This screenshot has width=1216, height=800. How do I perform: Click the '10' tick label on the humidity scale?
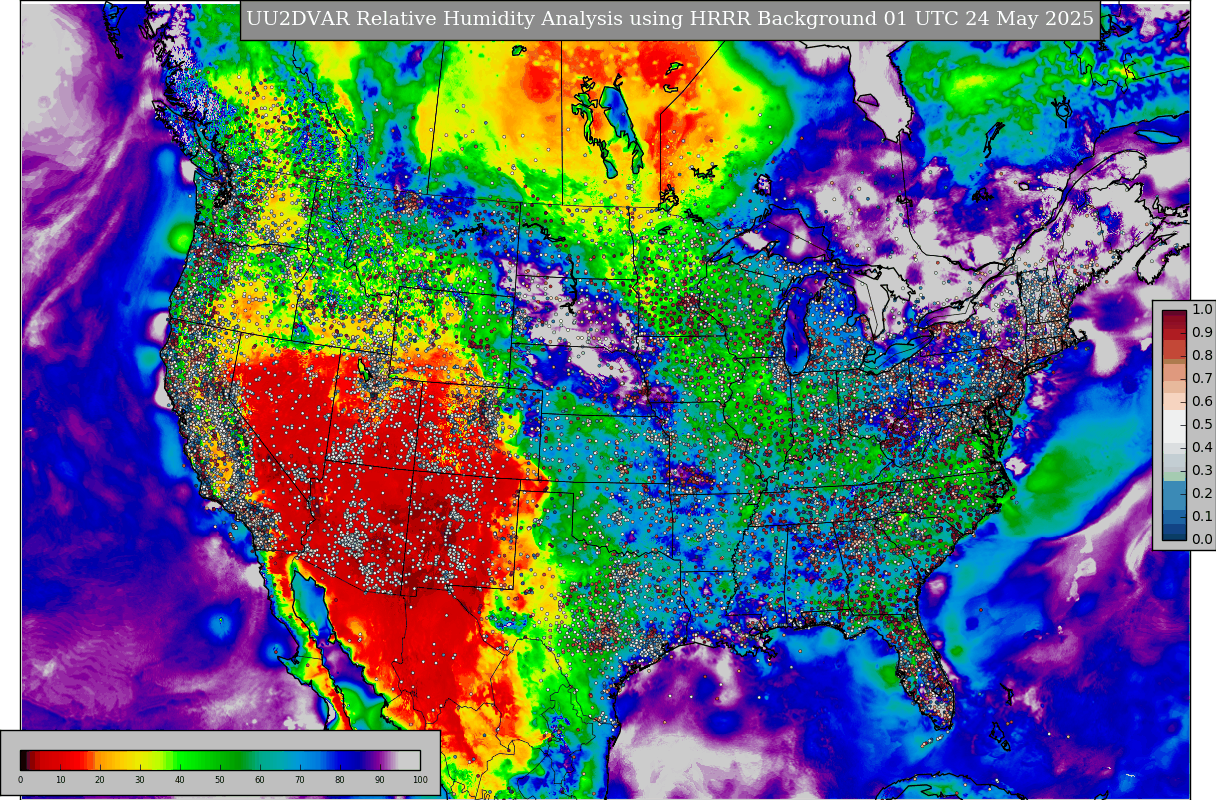tap(60, 780)
